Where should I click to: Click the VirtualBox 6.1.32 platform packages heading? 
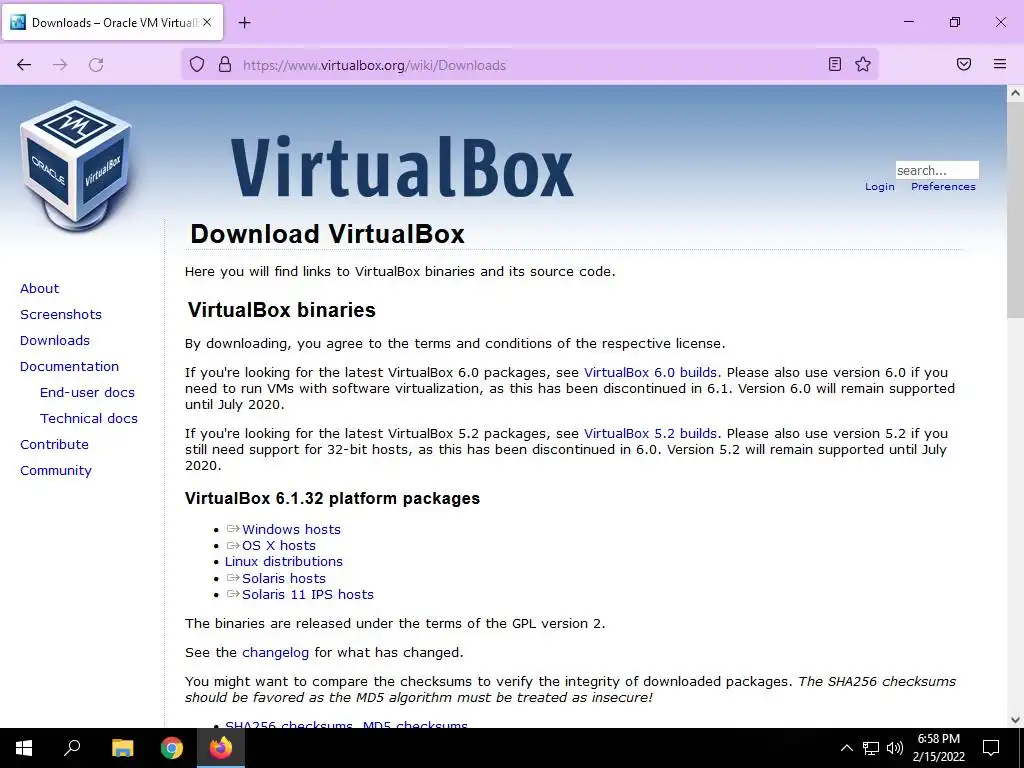tap(332, 499)
